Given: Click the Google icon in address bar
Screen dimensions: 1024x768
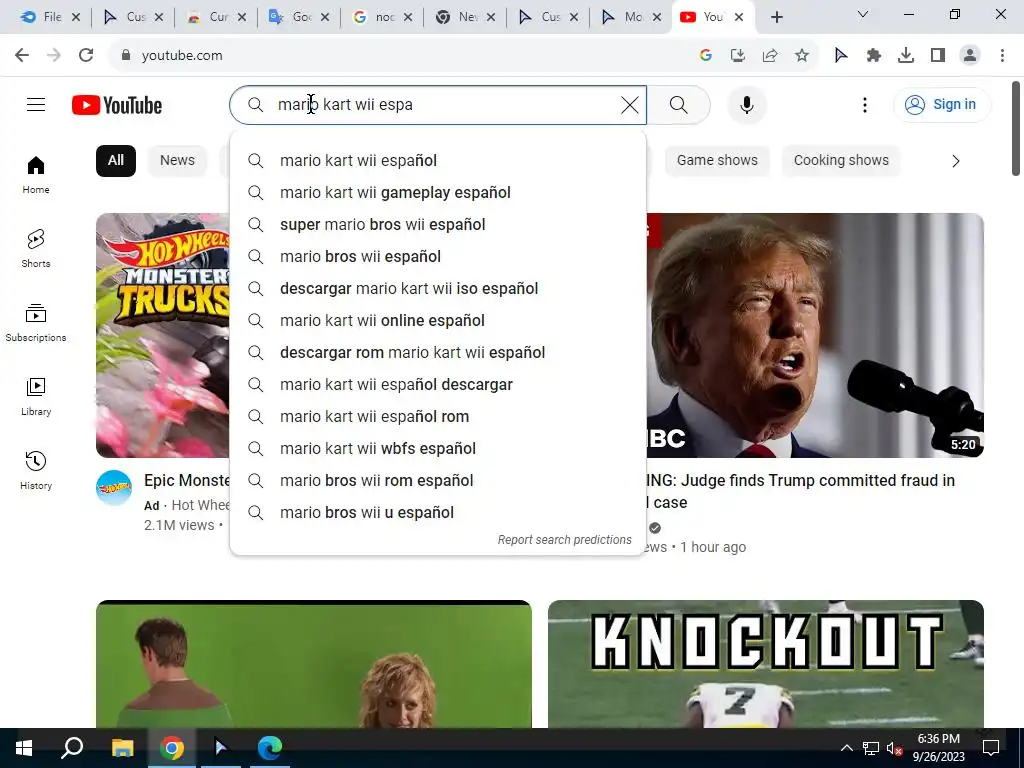Looking at the screenshot, I should click(x=705, y=56).
